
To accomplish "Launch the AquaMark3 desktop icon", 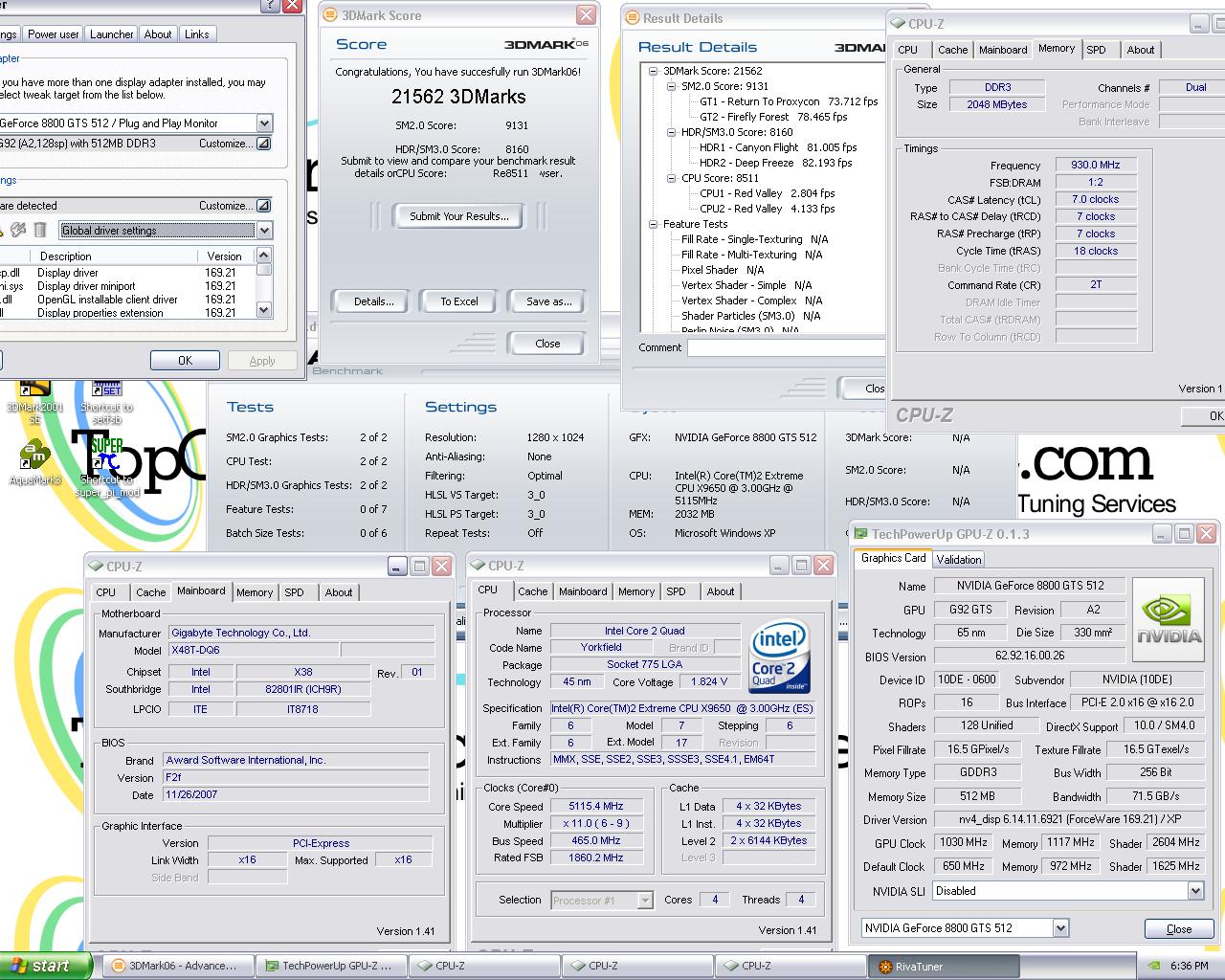I will pos(34,455).
